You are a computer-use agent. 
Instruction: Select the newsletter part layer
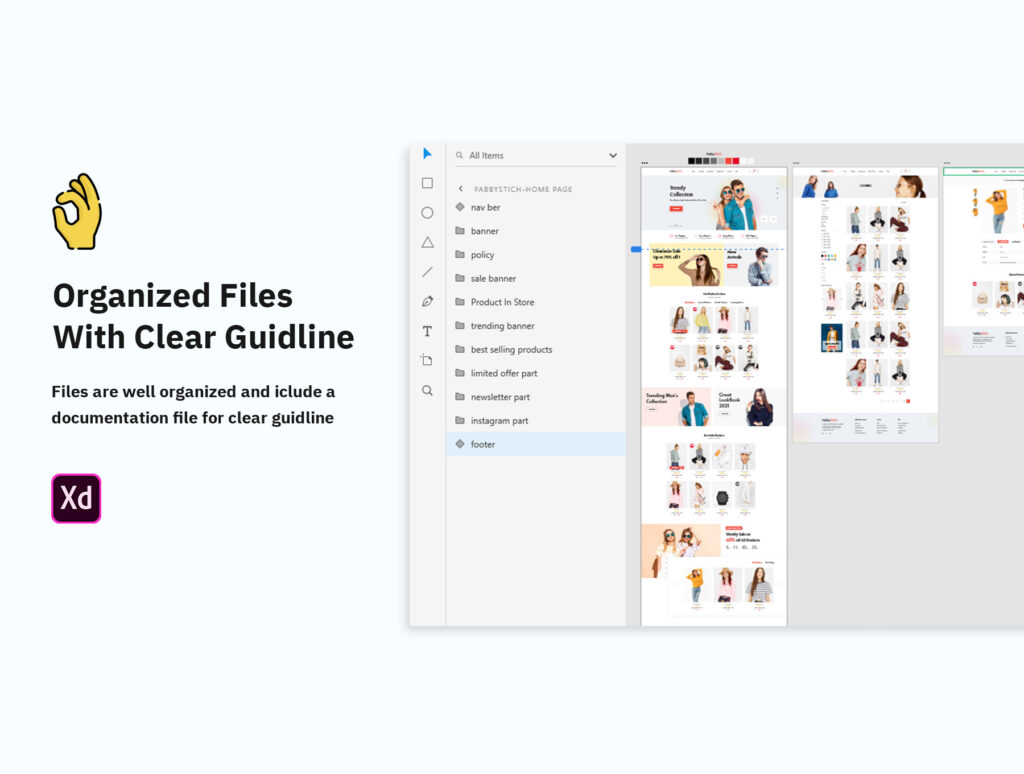(500, 397)
